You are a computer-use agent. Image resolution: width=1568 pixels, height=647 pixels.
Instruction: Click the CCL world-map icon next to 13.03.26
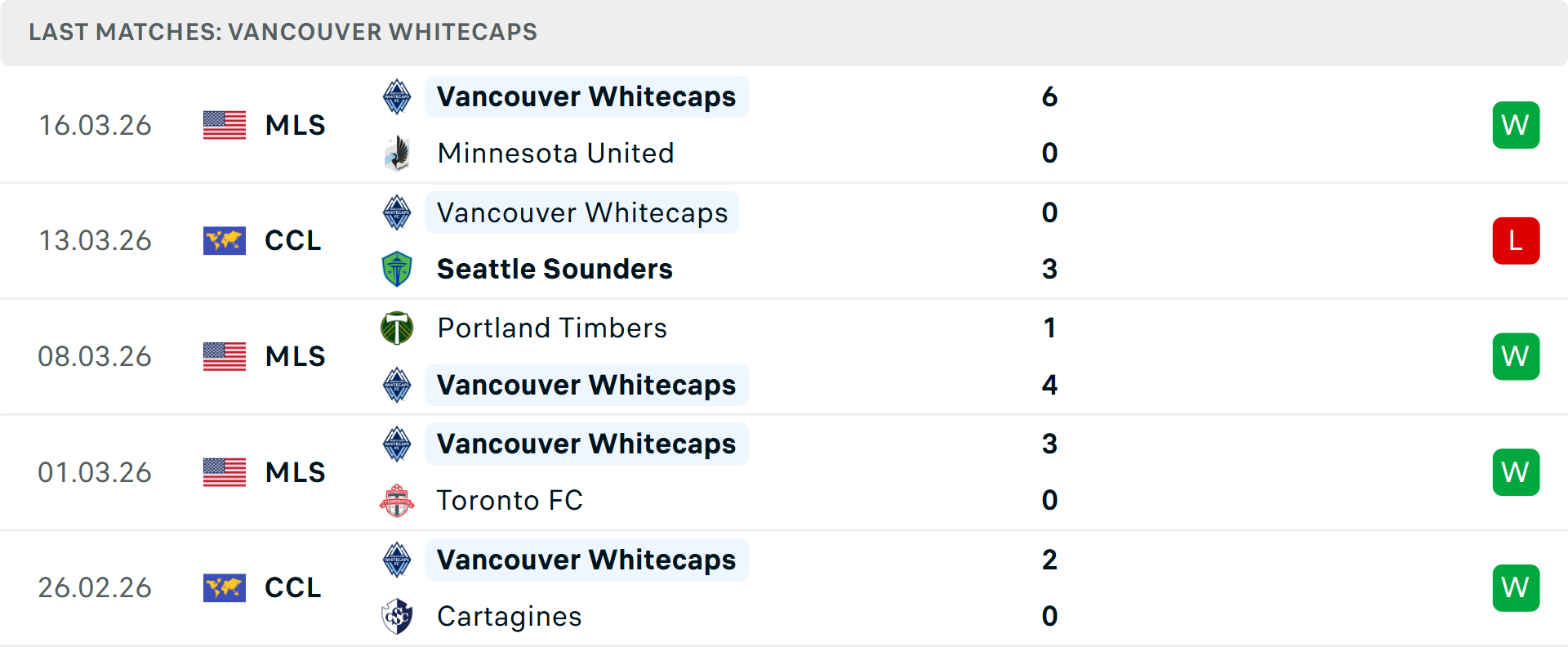click(x=225, y=240)
